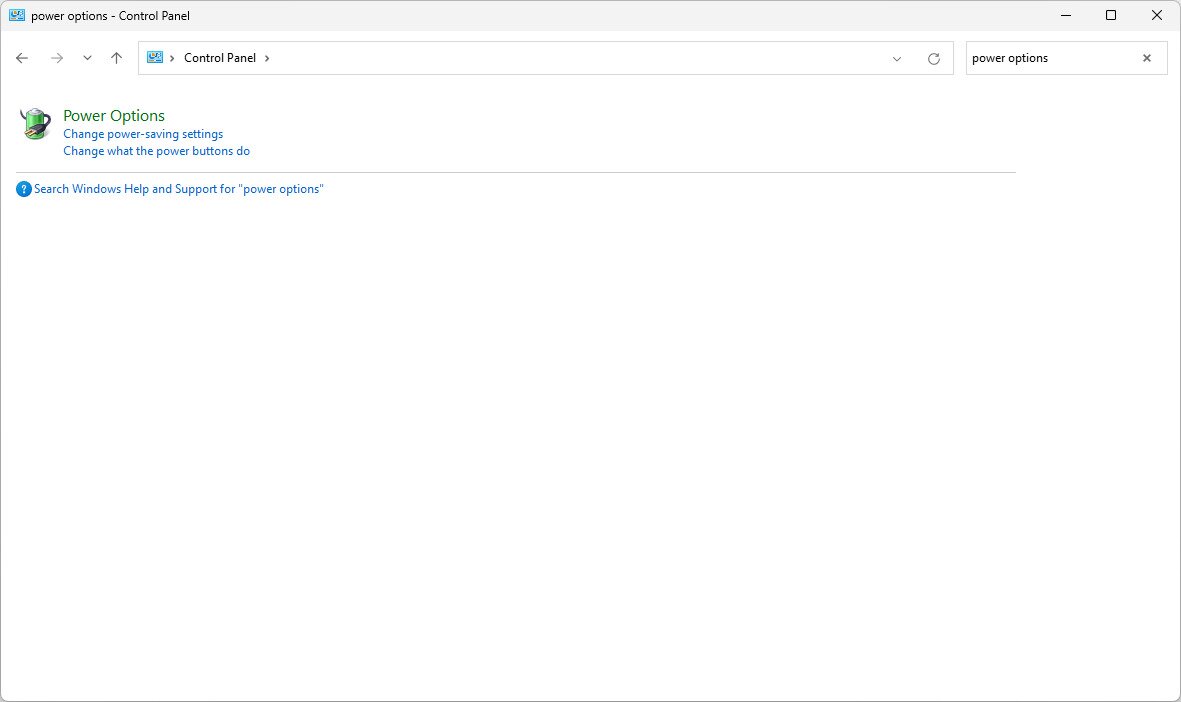Click the Forward navigation arrow
1181x702 pixels.
coord(56,58)
